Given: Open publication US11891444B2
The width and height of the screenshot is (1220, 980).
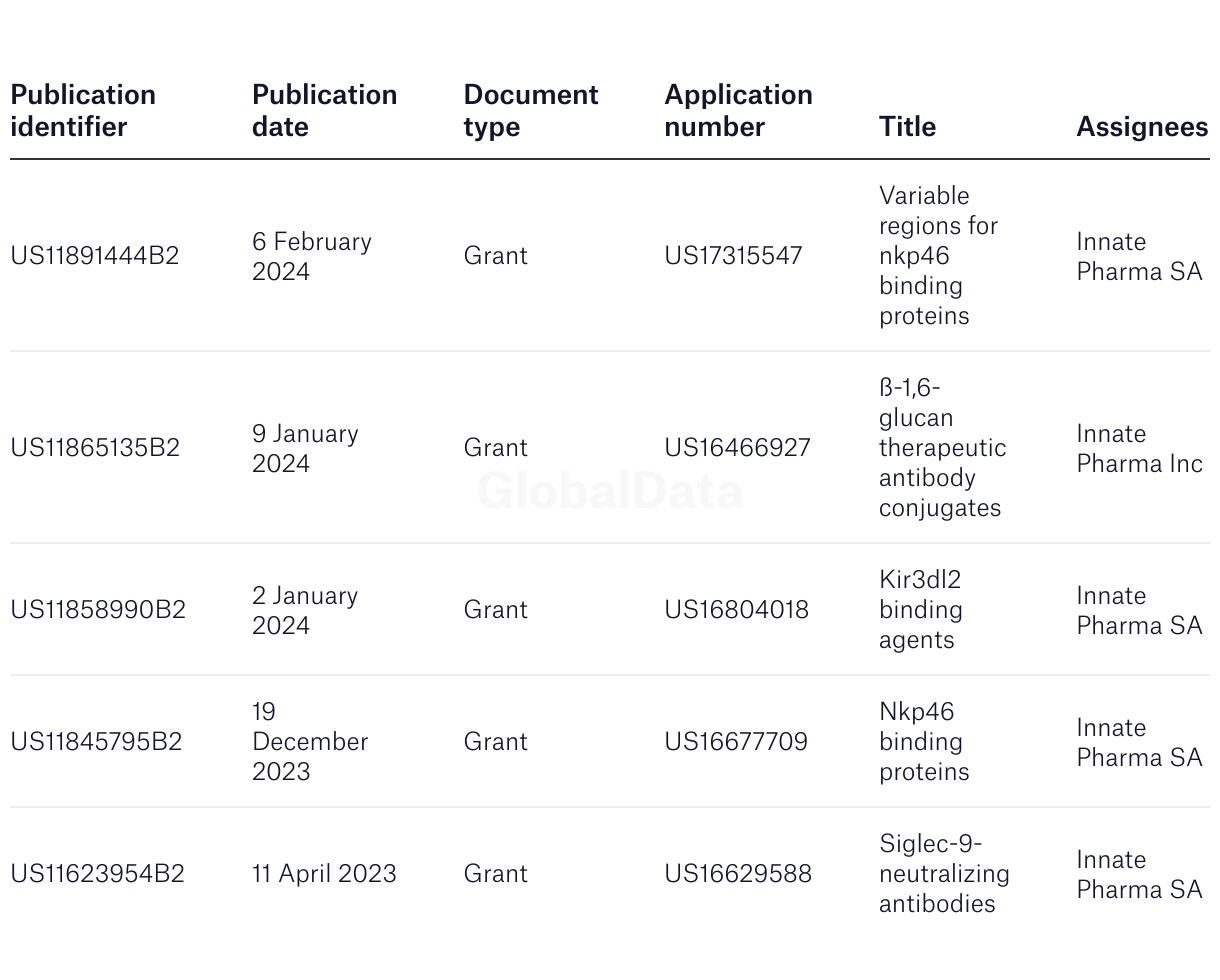Looking at the screenshot, I should pyautogui.click(x=95, y=256).
